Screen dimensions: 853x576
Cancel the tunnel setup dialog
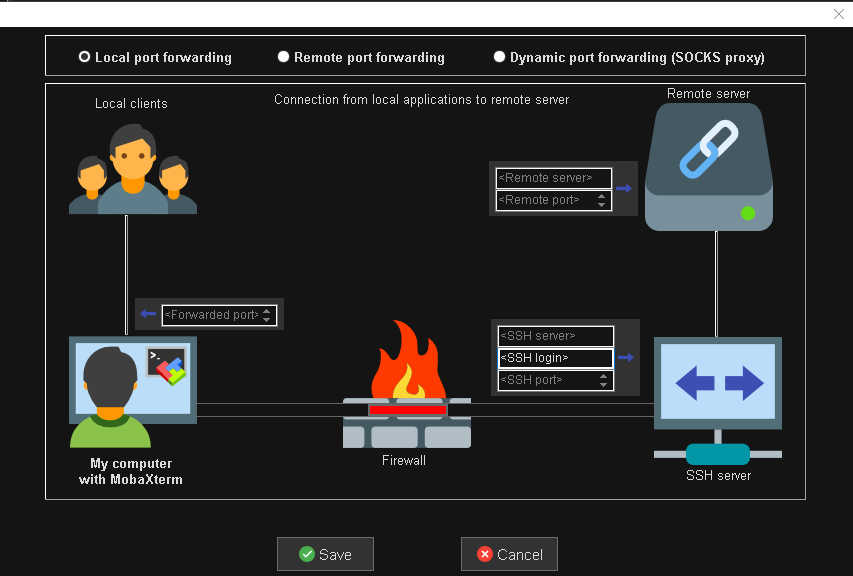(x=509, y=554)
